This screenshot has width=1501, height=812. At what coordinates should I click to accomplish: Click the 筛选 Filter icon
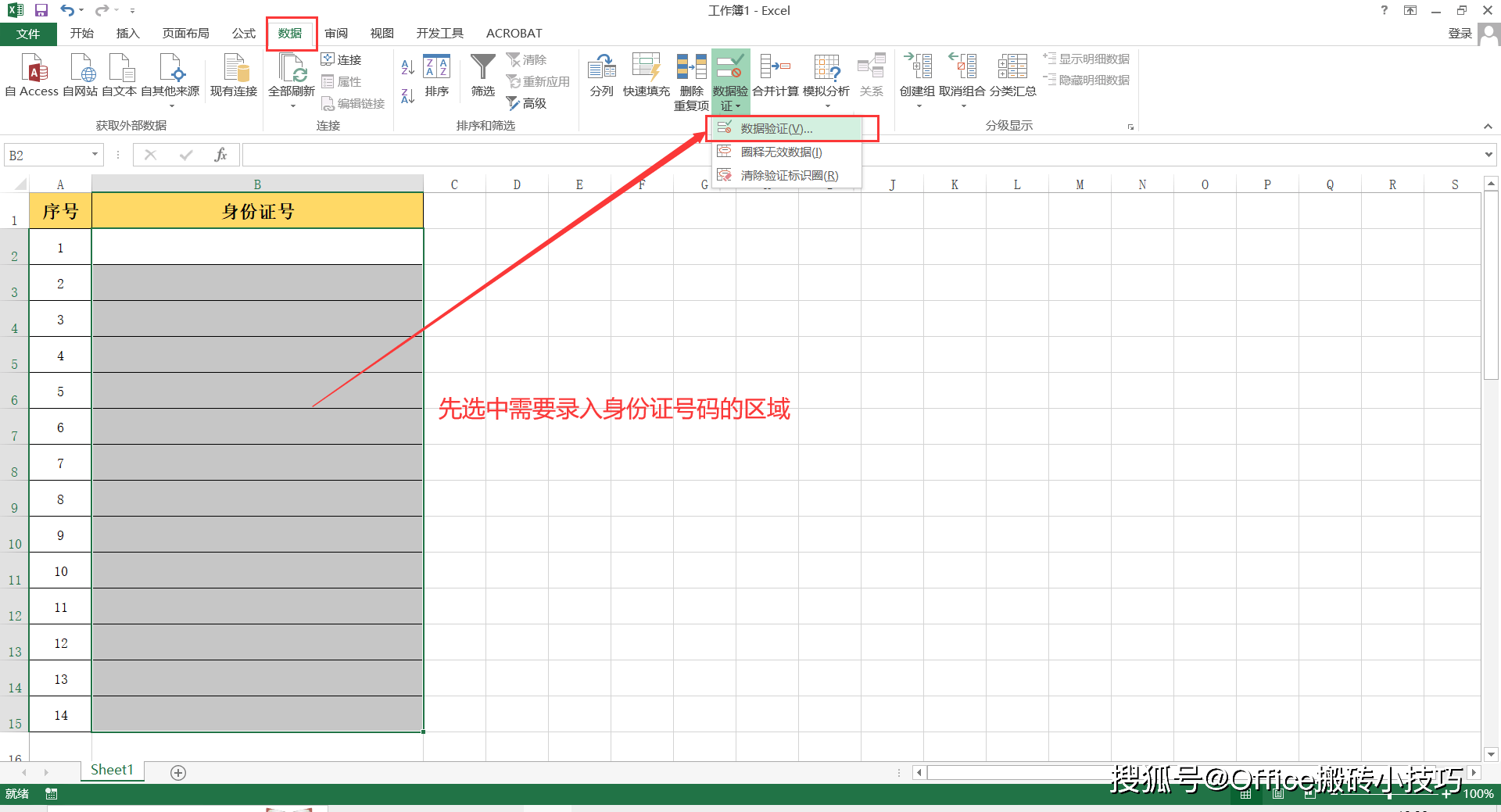[x=482, y=76]
